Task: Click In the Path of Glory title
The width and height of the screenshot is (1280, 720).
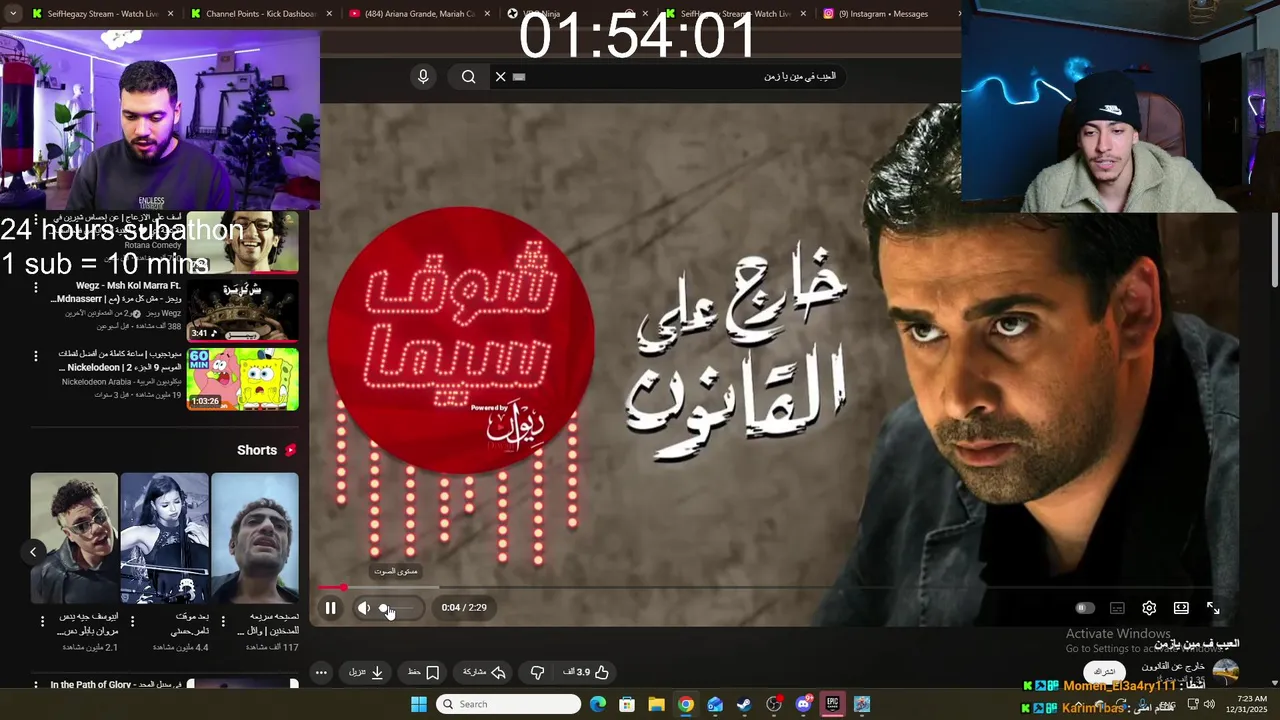Action: coord(116,685)
